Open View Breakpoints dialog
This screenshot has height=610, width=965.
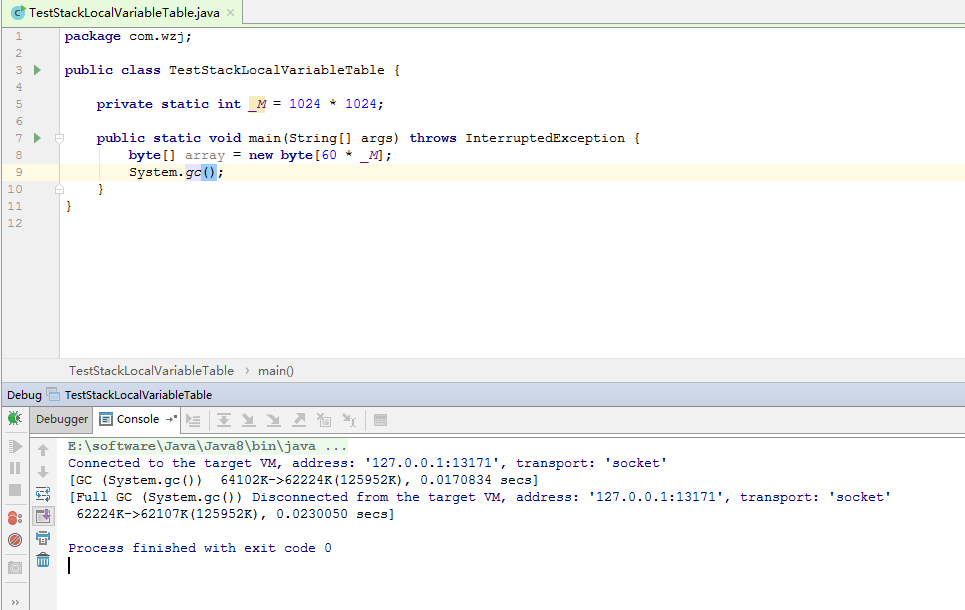pyautogui.click(x=15, y=518)
